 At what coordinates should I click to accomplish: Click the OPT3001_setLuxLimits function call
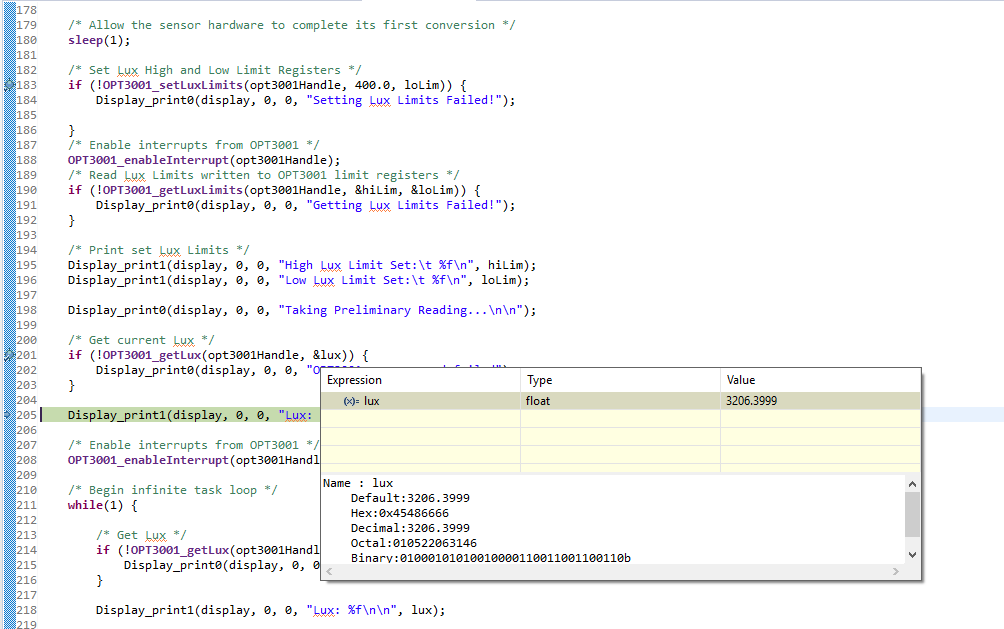point(173,85)
